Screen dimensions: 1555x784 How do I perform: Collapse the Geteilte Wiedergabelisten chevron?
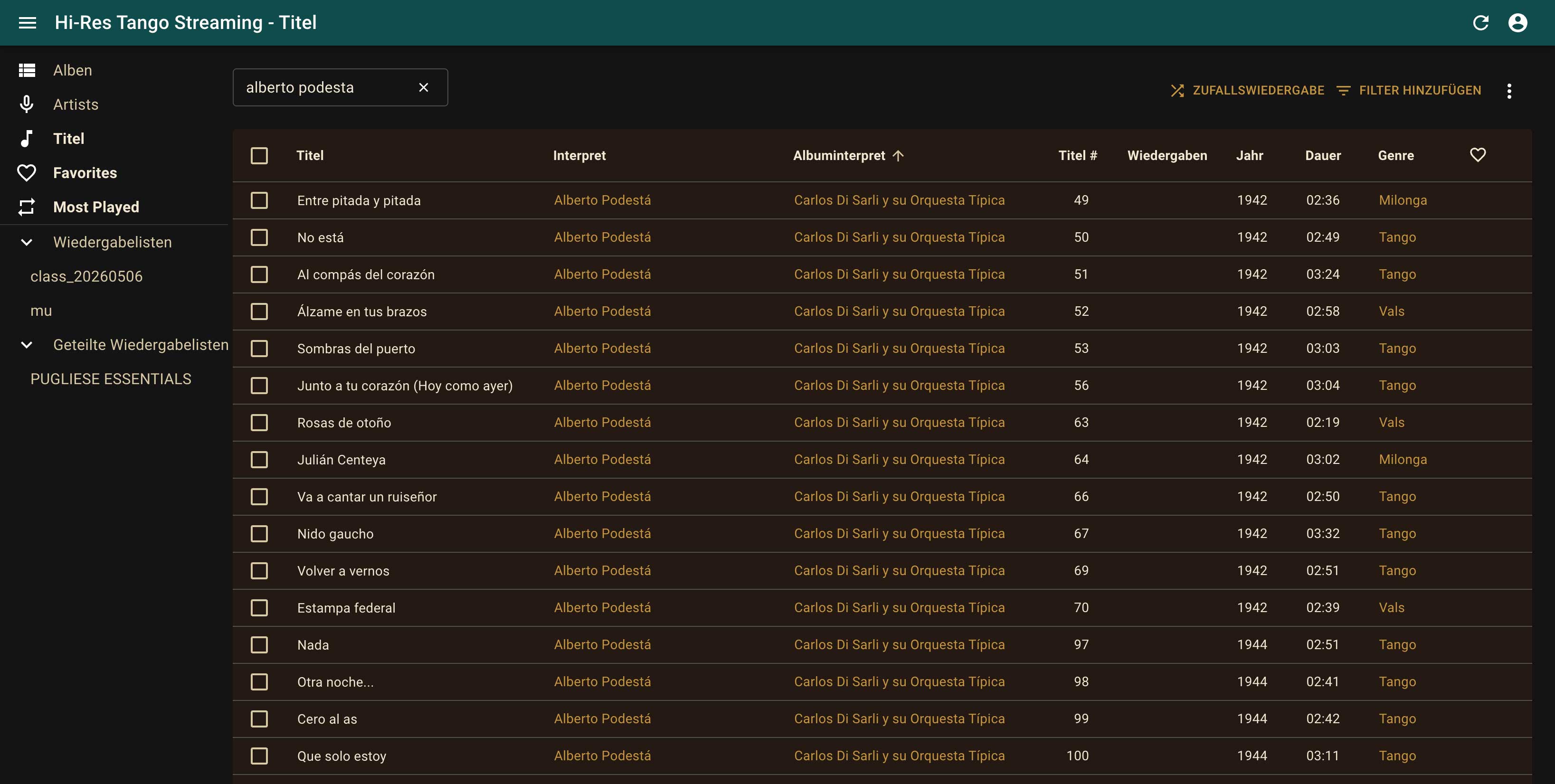(27, 345)
